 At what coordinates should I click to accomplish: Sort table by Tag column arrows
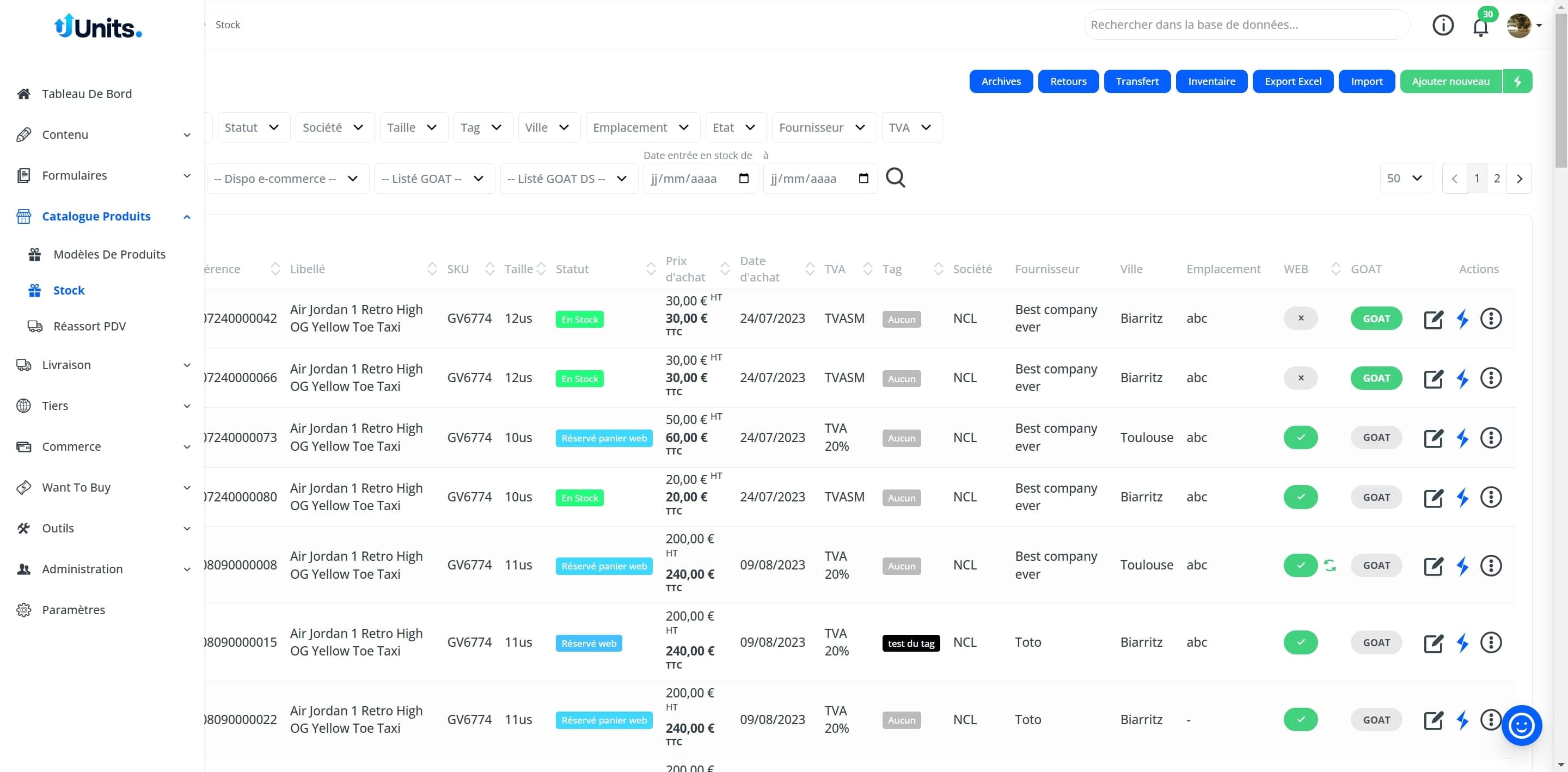coord(938,269)
